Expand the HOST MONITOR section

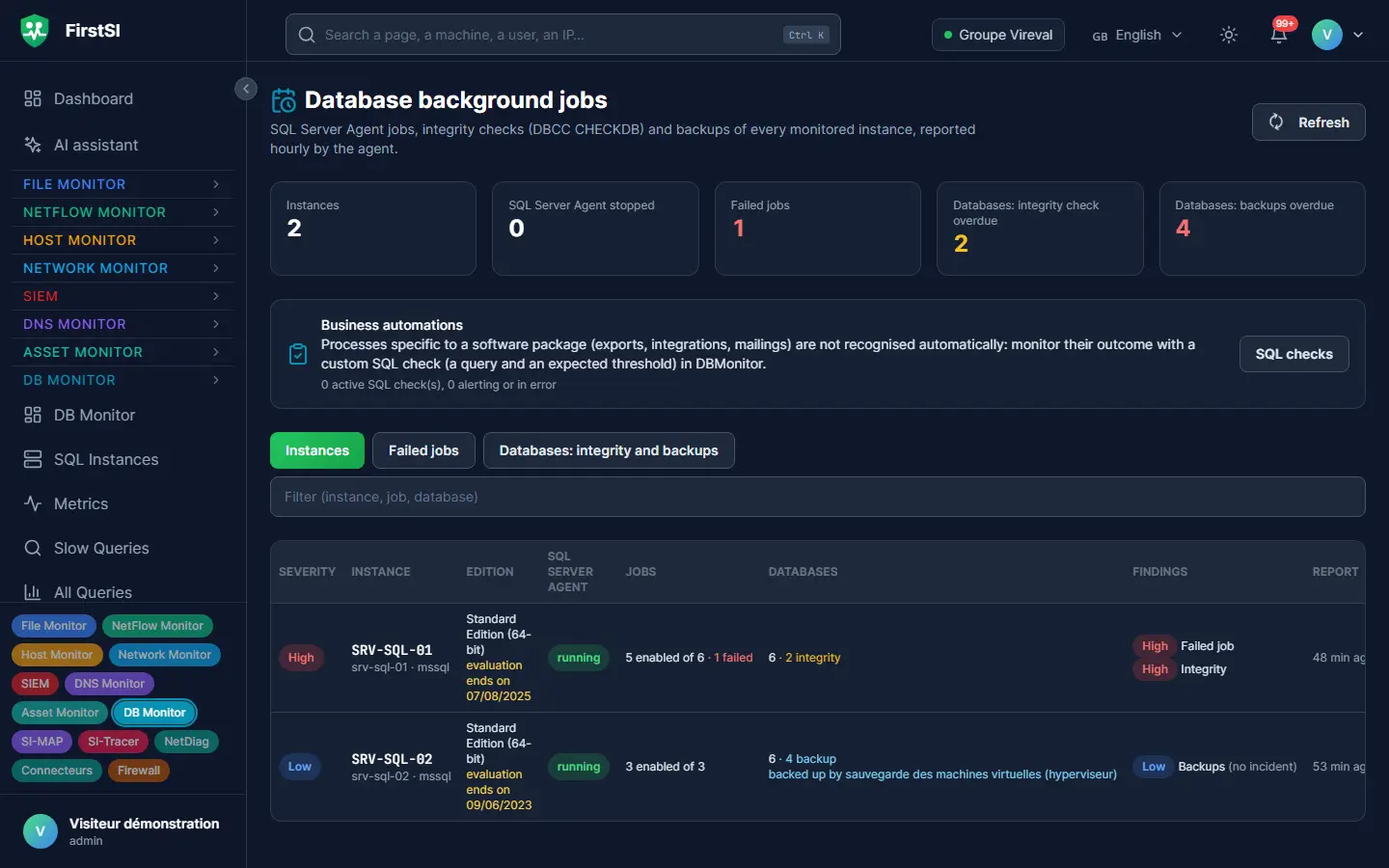(x=123, y=240)
